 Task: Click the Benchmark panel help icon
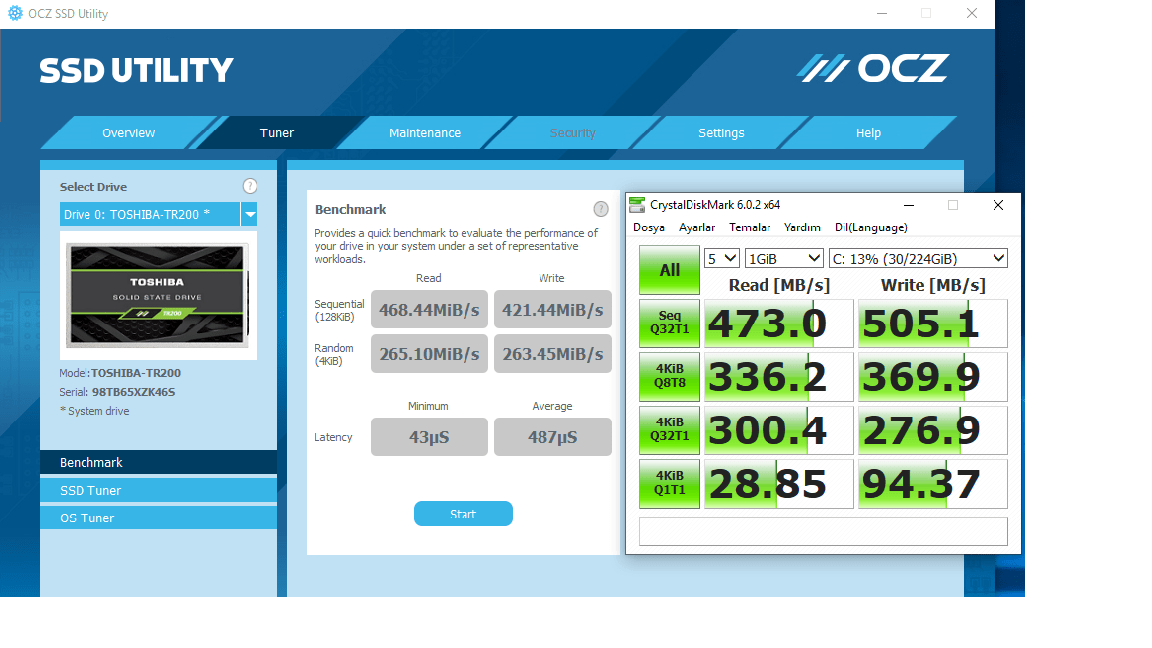(x=601, y=209)
